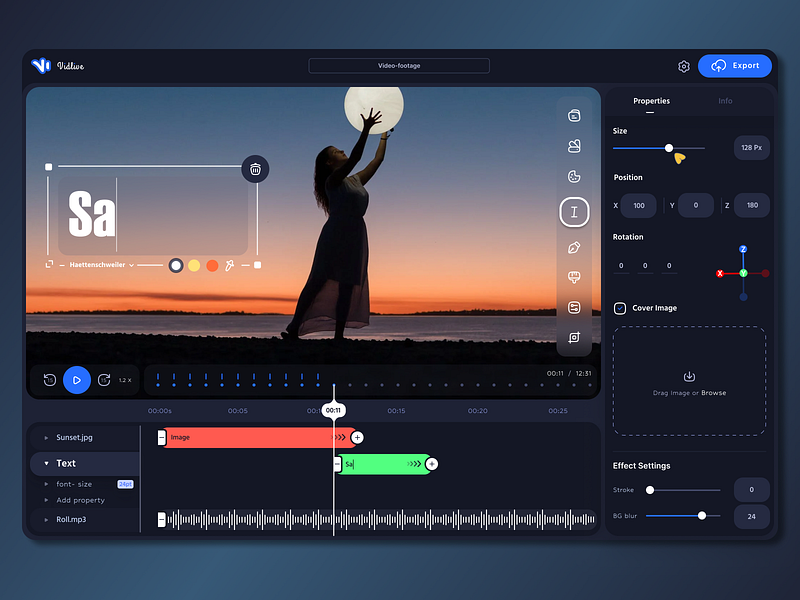Open the effects settings icon near toolbar bottom
This screenshot has height=600, width=800.
(574, 306)
